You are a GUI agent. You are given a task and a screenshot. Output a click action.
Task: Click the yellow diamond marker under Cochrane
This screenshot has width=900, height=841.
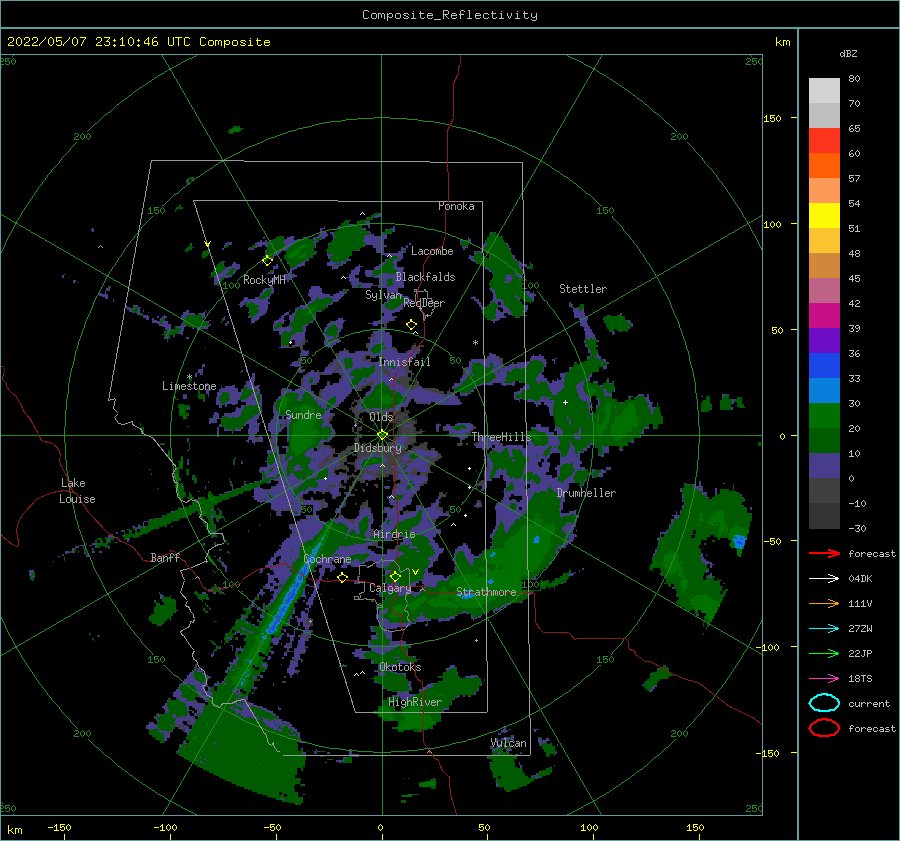click(x=342, y=577)
